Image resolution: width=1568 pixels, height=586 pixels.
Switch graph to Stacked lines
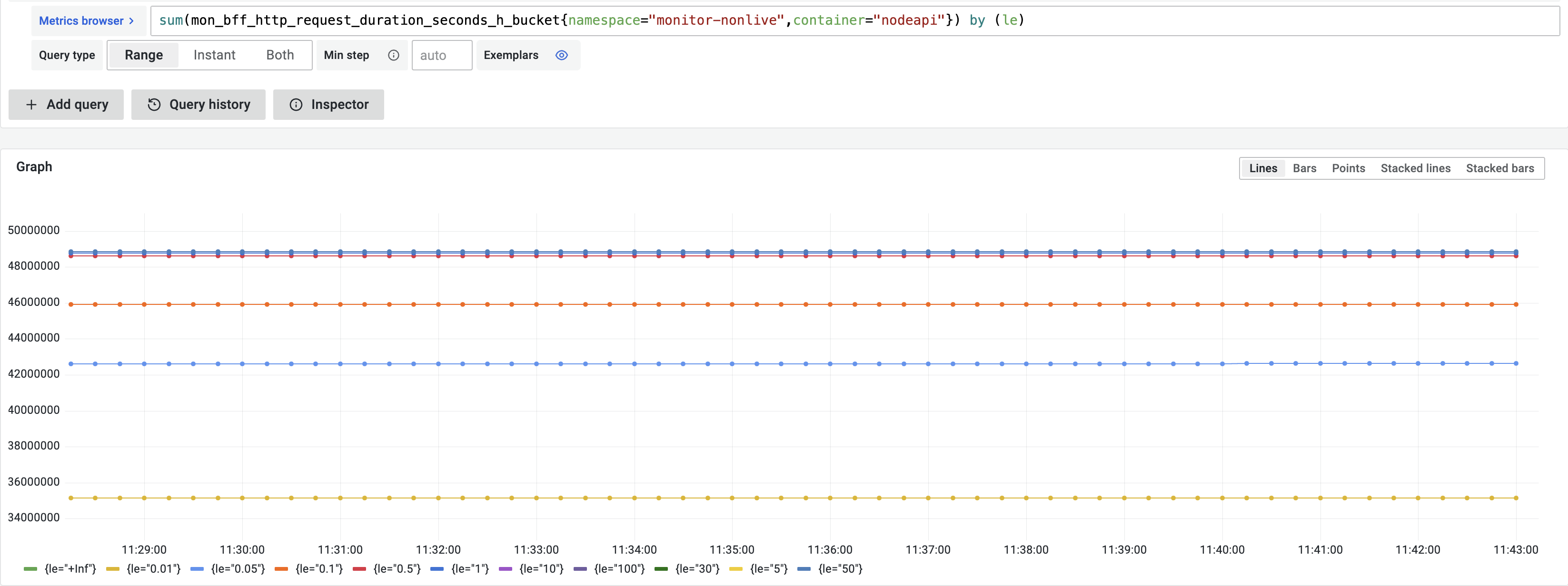(1415, 168)
